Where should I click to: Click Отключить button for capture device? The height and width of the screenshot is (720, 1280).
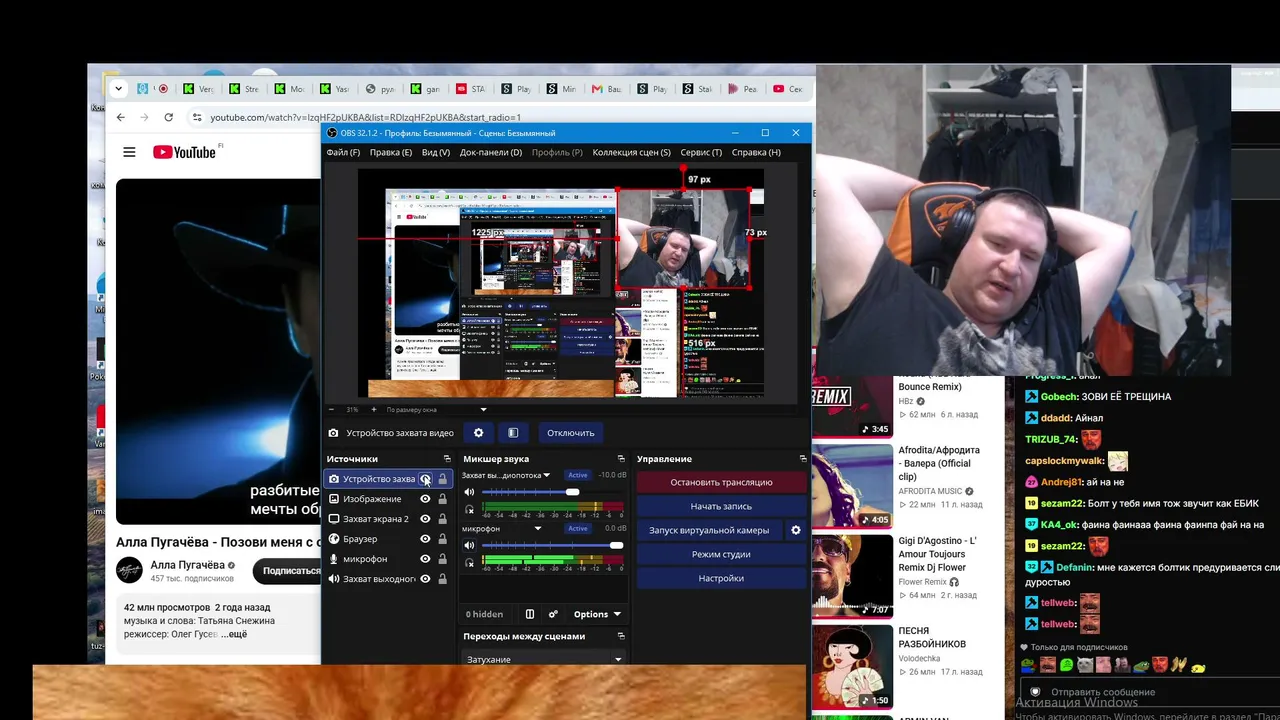pyautogui.click(x=571, y=433)
